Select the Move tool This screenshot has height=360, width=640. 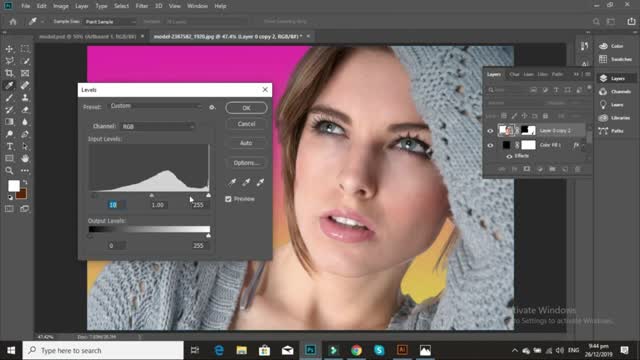(x=9, y=49)
